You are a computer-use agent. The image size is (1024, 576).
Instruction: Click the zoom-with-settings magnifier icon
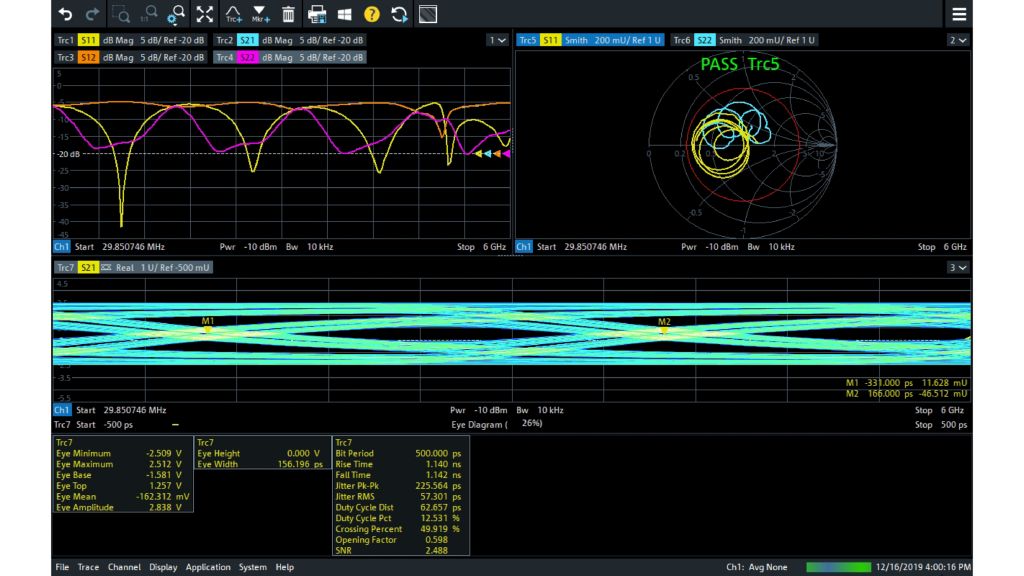click(x=176, y=14)
